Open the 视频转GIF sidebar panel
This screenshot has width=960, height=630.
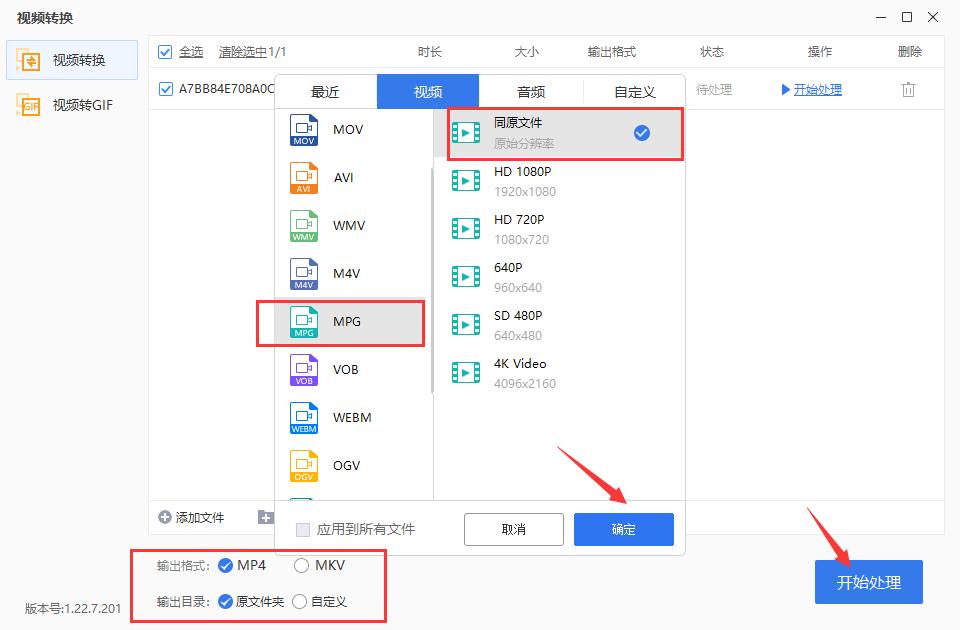[68, 105]
